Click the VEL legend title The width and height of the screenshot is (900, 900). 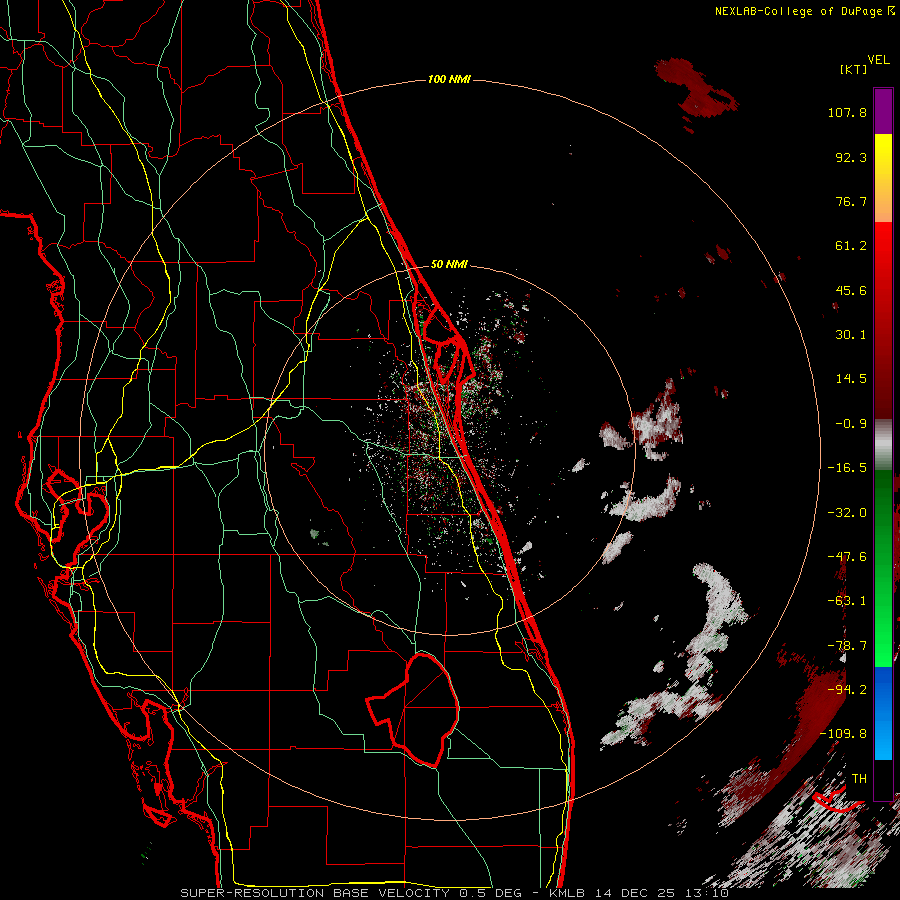tap(878, 60)
